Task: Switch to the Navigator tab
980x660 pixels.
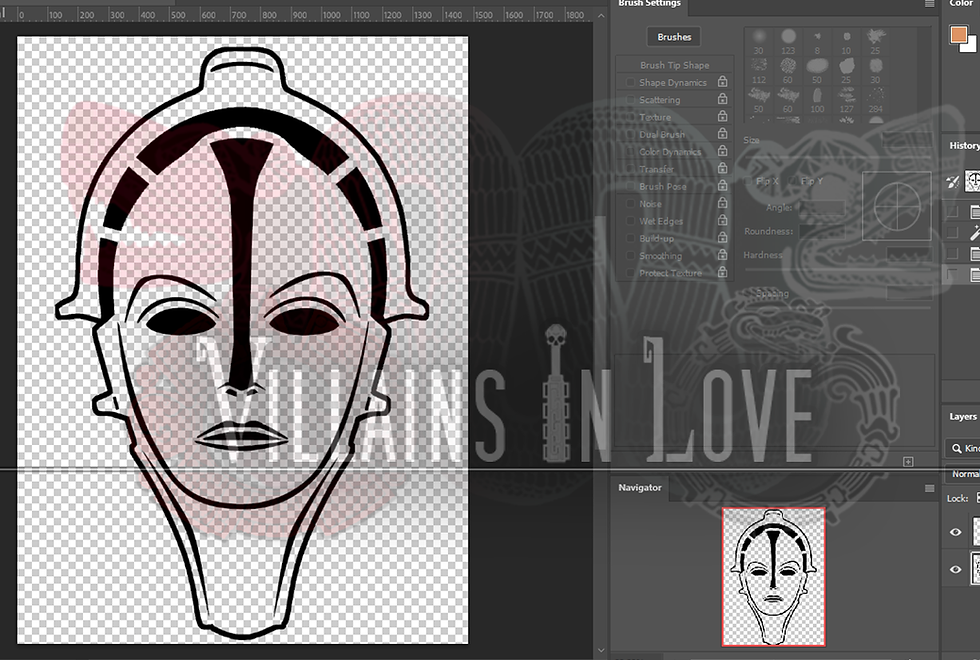Action: [x=639, y=488]
